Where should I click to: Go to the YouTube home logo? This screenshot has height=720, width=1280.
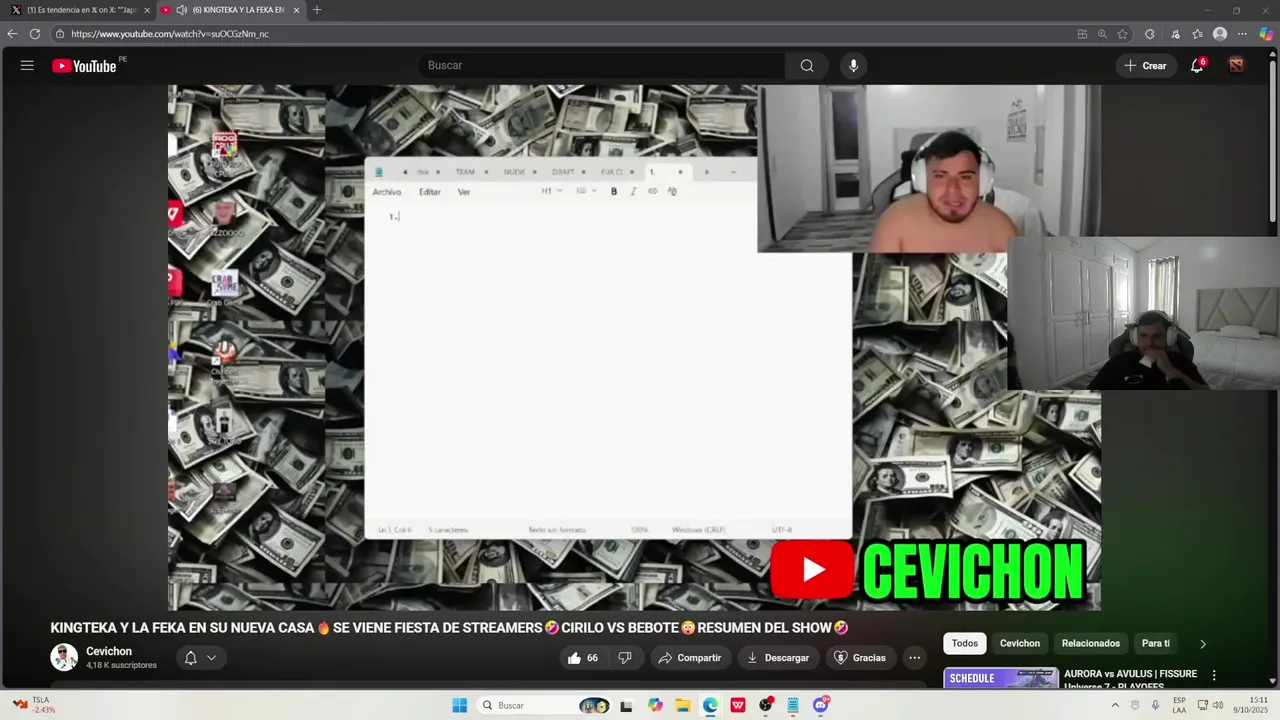tap(84, 66)
